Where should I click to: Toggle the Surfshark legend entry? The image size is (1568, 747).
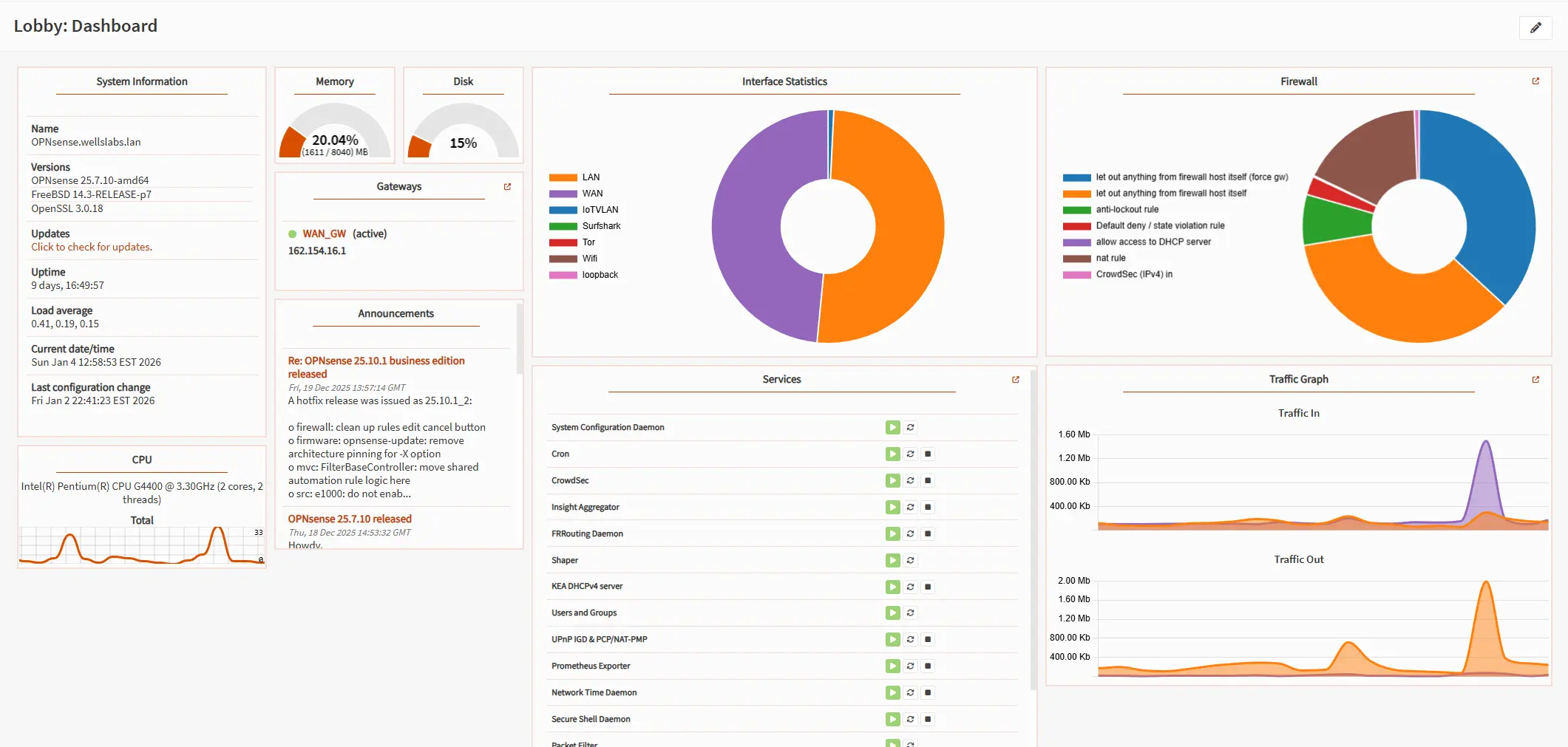coord(585,226)
